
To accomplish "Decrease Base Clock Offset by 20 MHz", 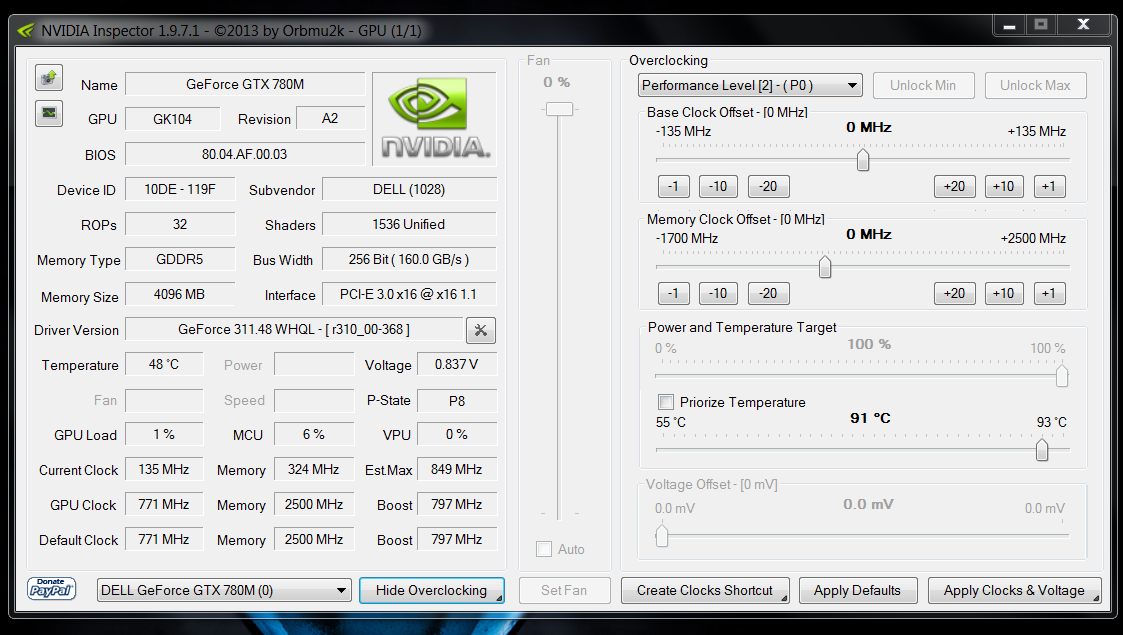I will coord(768,186).
